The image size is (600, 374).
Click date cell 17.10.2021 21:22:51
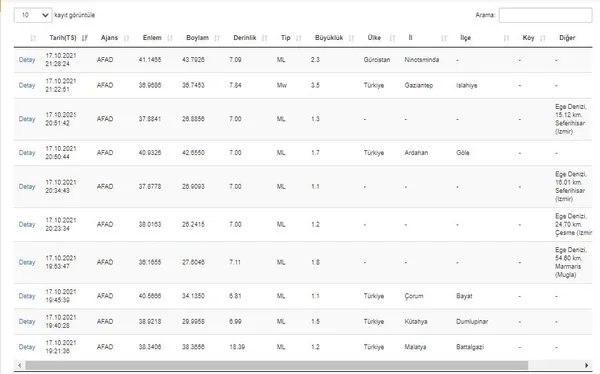coord(61,85)
